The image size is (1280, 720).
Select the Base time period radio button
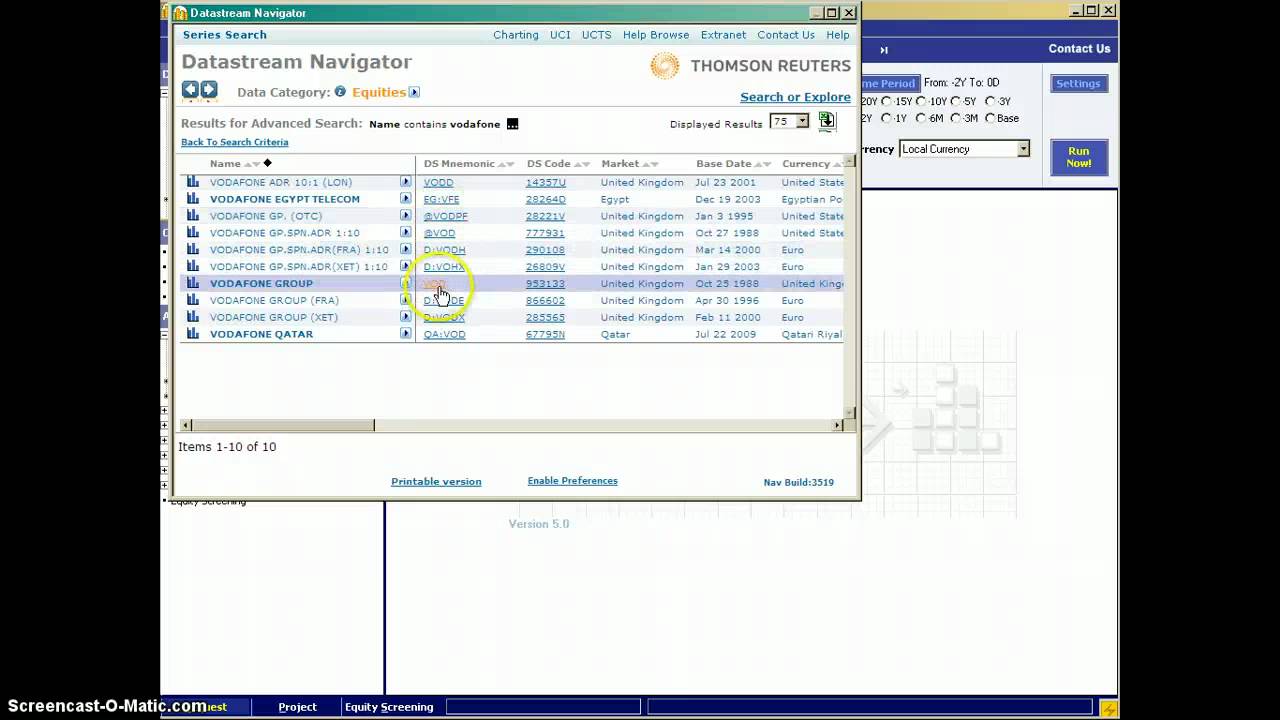pyautogui.click(x=990, y=118)
